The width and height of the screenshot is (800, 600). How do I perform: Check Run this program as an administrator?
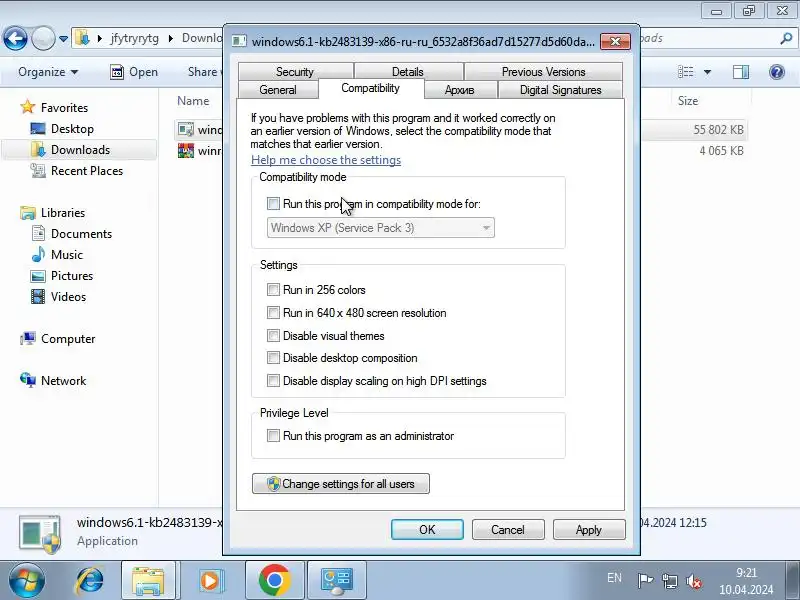point(273,436)
